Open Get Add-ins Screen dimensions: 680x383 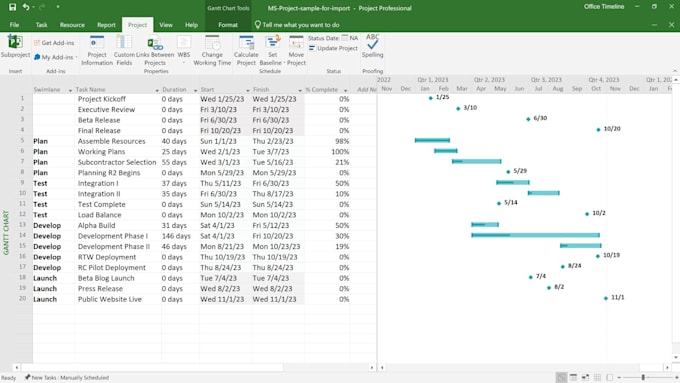[x=54, y=43]
